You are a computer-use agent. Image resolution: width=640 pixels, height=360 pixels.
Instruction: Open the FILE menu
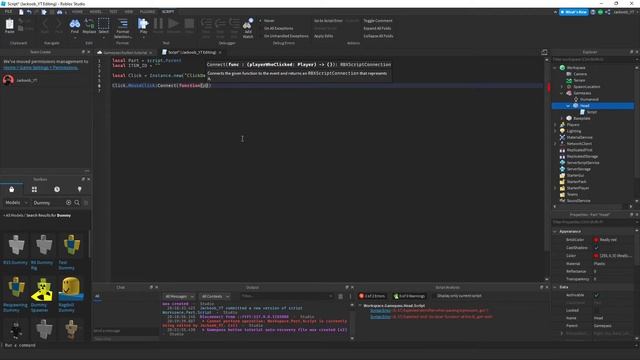(x=8, y=12)
